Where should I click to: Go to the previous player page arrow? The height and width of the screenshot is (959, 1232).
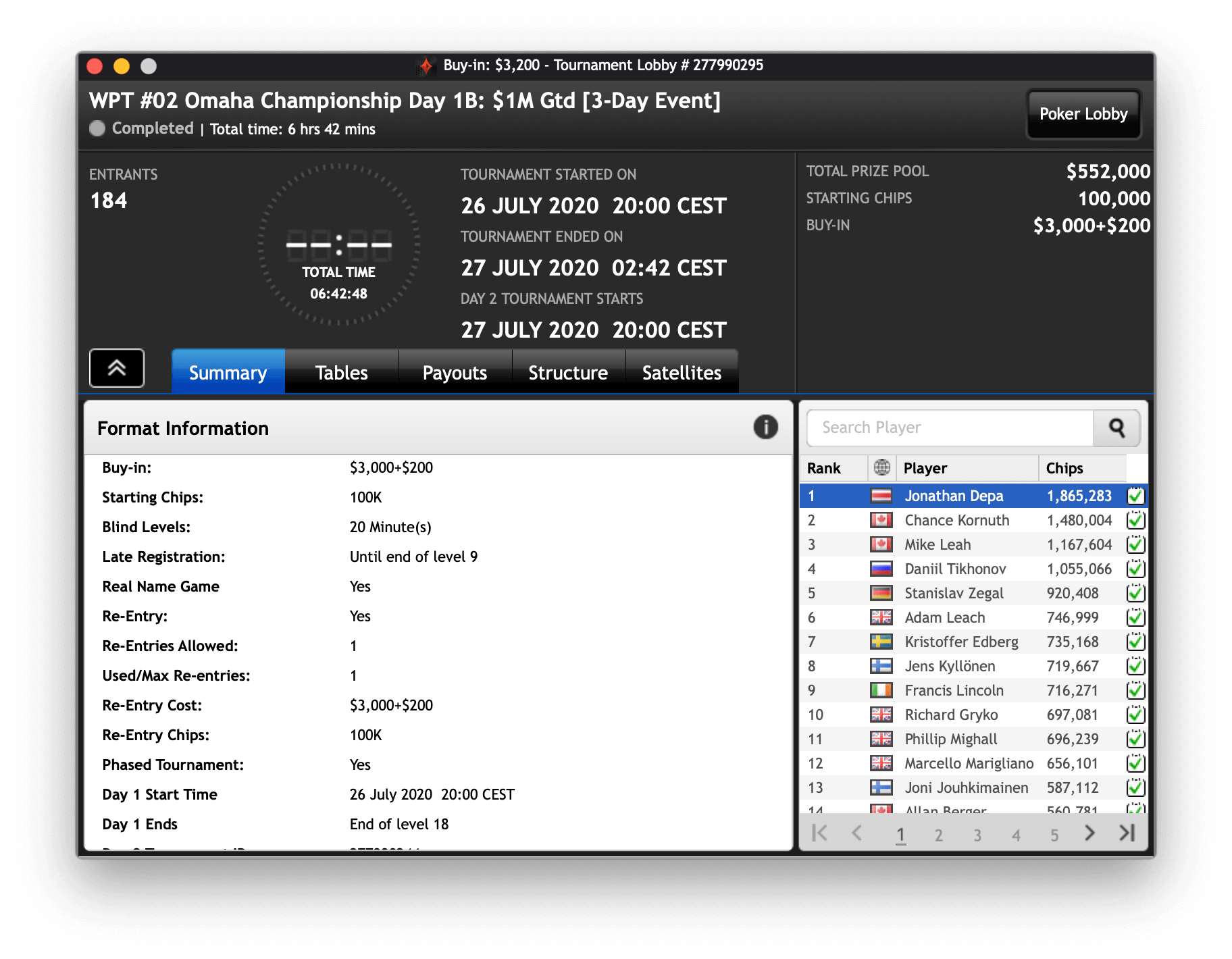pos(857,833)
